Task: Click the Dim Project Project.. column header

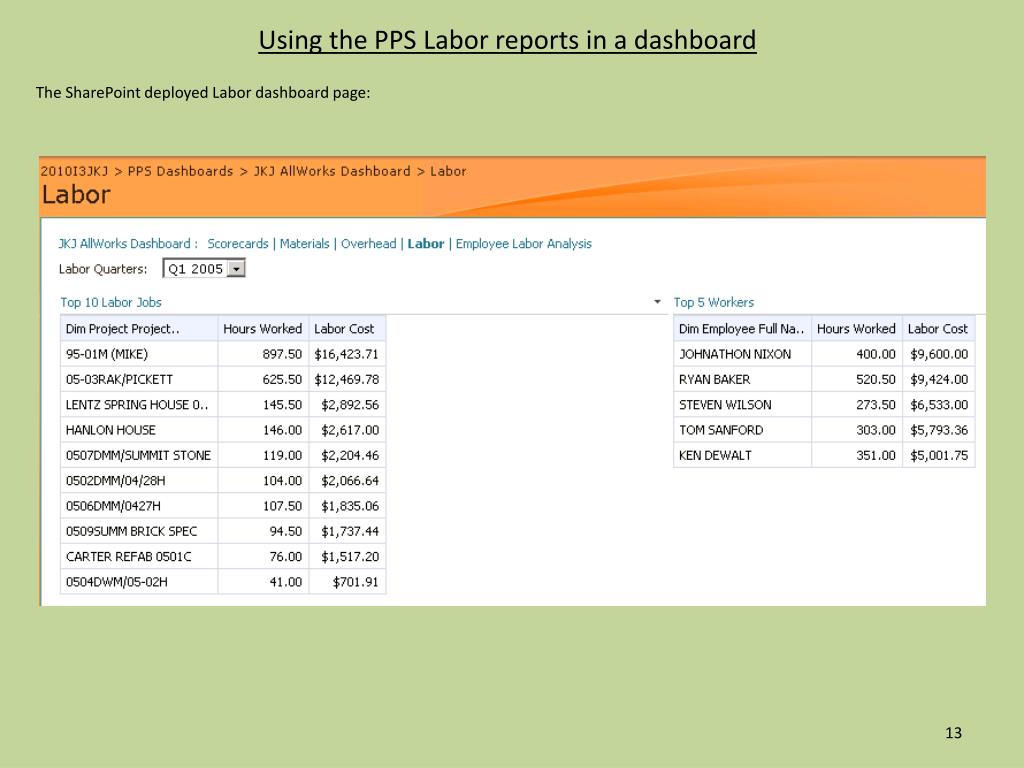Action: [x=139, y=328]
